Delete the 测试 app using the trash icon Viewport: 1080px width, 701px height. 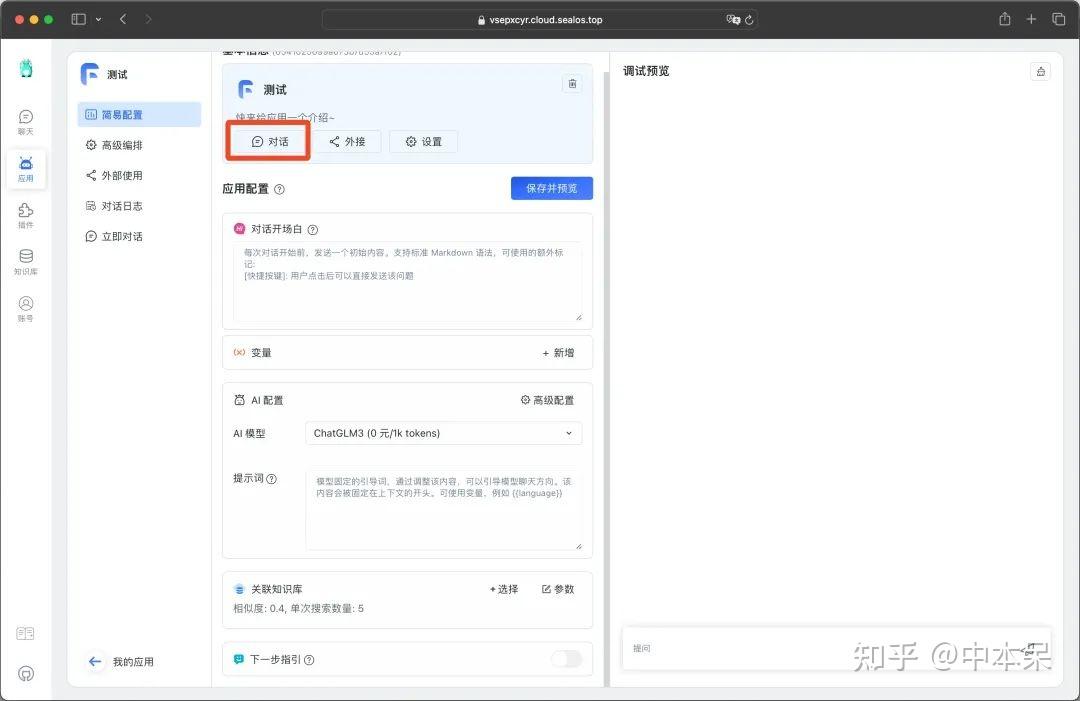(x=572, y=84)
